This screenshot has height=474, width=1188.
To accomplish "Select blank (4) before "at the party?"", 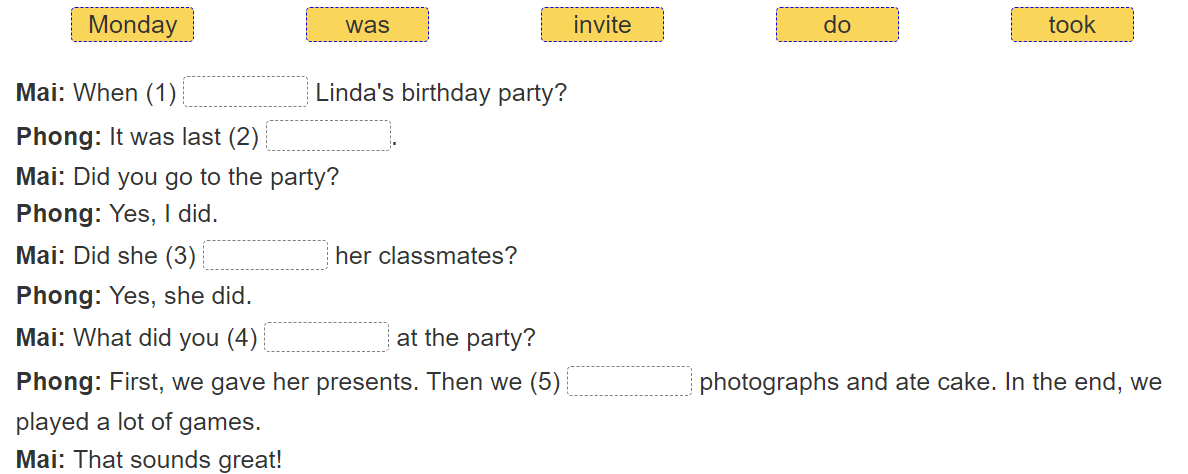I will pyautogui.click(x=326, y=338).
